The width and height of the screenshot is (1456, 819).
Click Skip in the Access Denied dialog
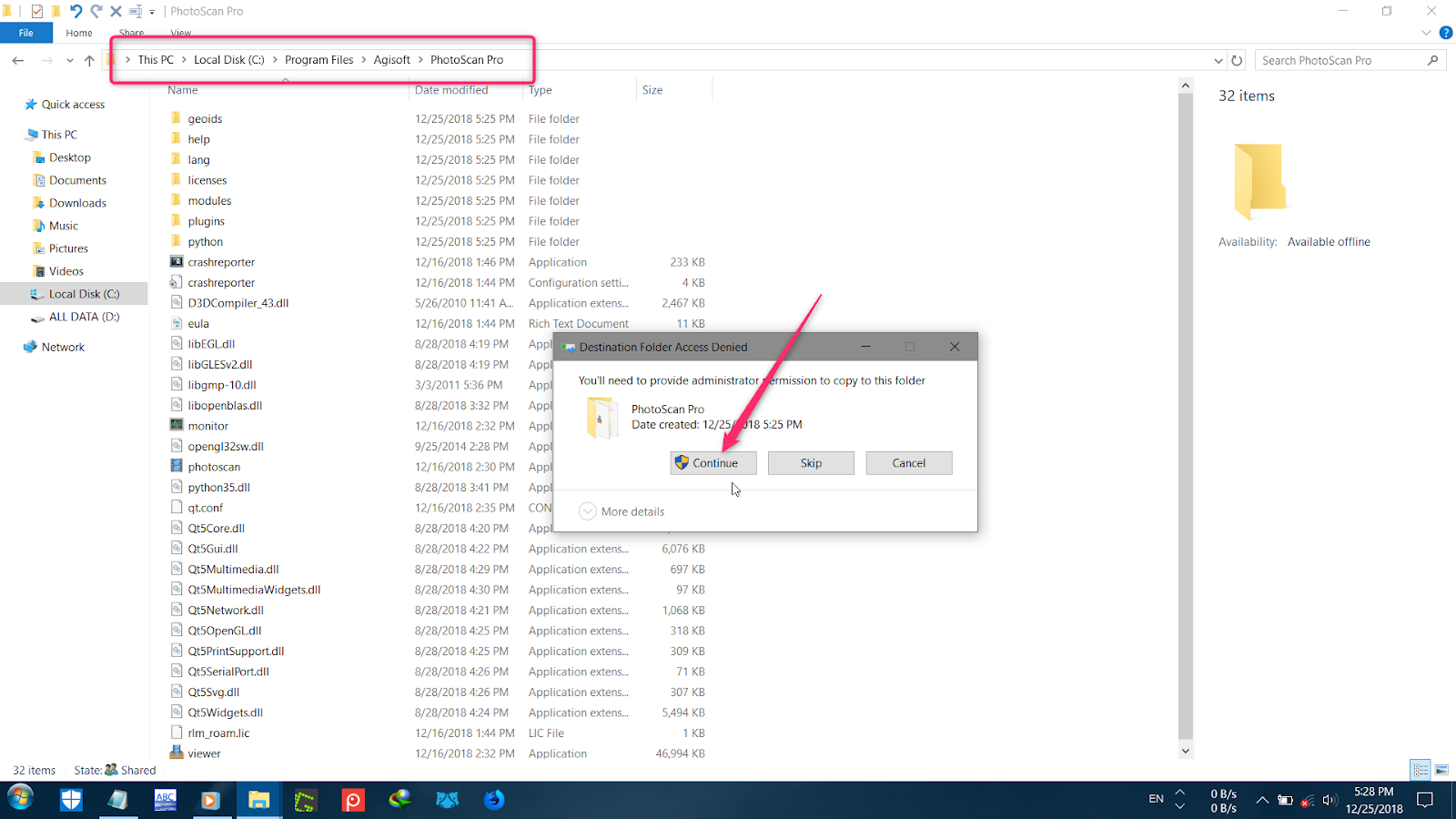pos(811,463)
